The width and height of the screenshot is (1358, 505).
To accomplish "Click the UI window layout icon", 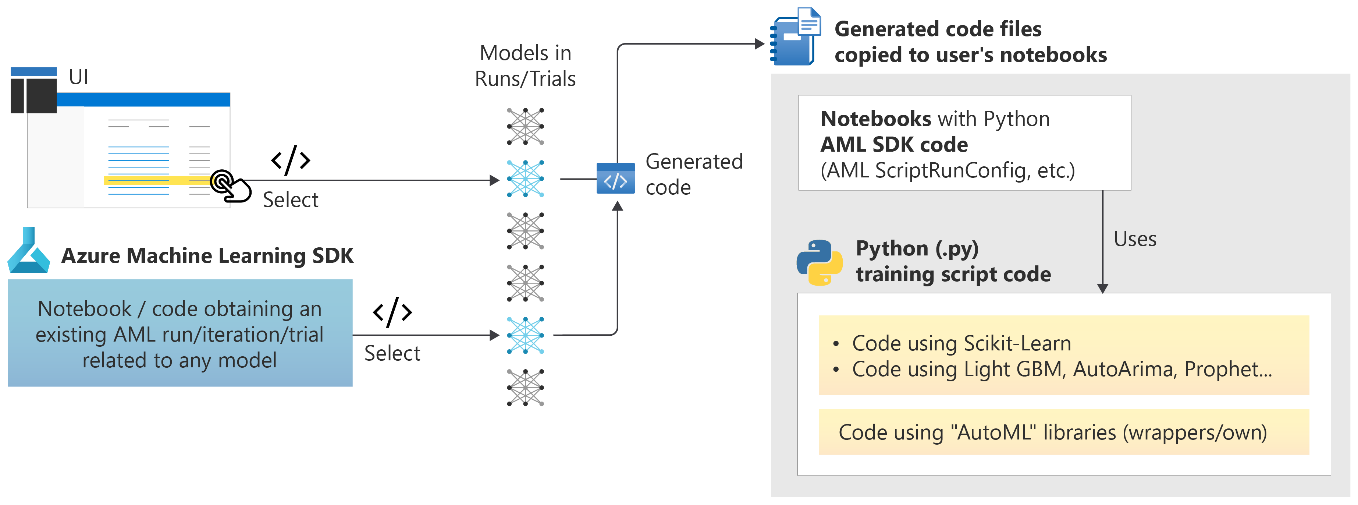I will [x=33, y=90].
